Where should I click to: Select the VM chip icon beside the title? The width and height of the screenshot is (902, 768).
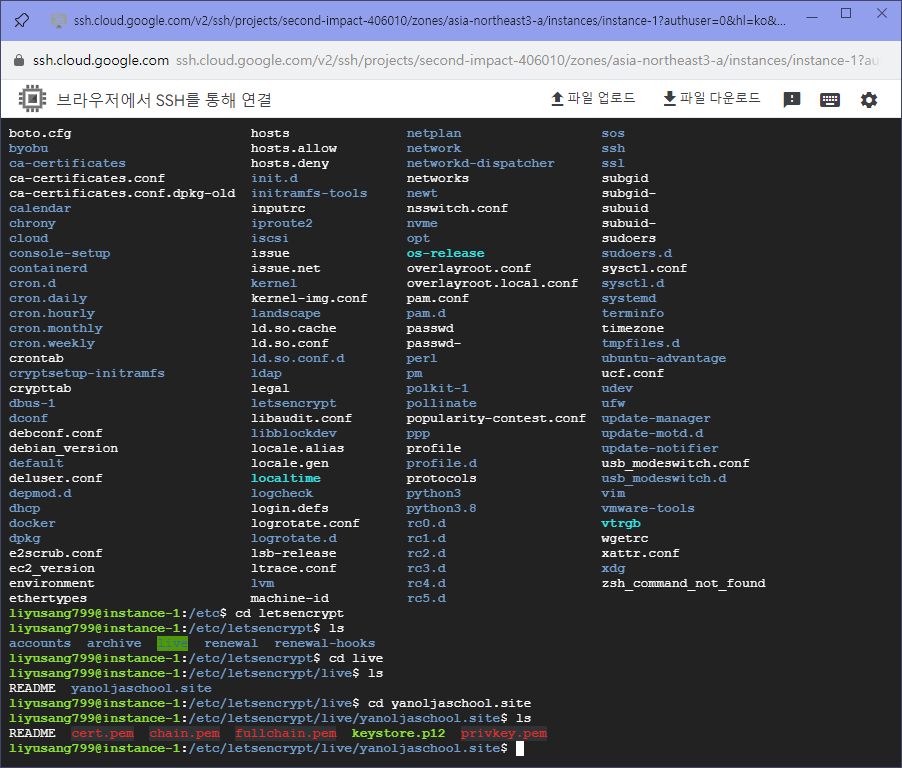30,99
